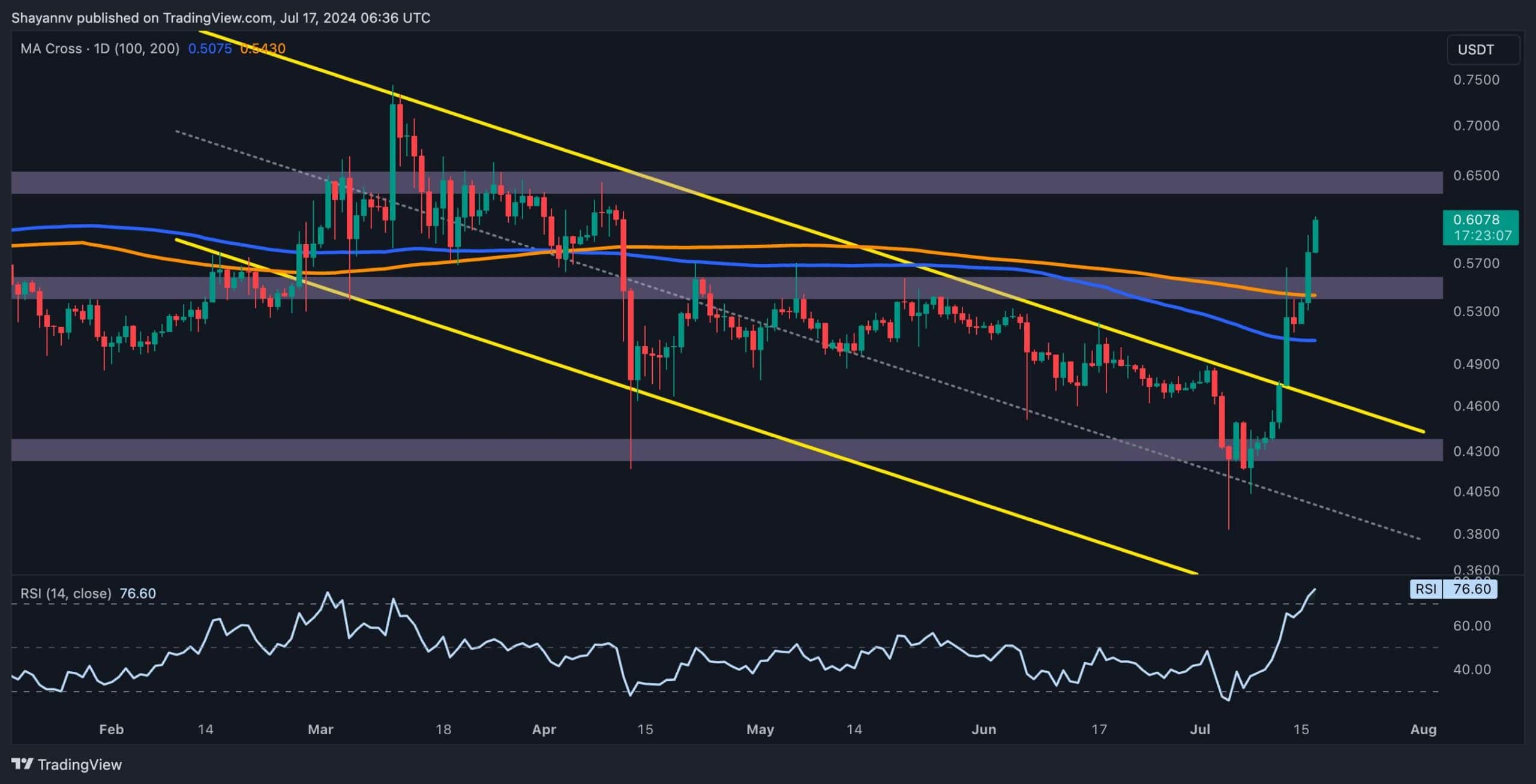Click the green 0.6078 current price tag
The height and width of the screenshot is (784, 1536).
[x=1480, y=220]
